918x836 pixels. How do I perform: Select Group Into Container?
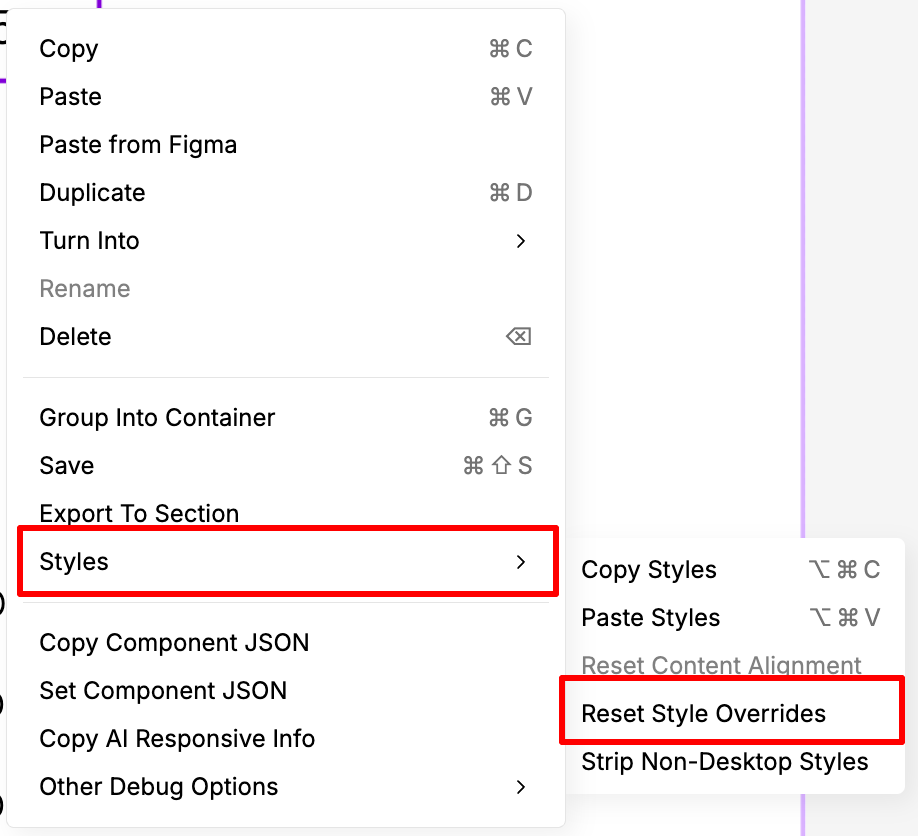[157, 418]
